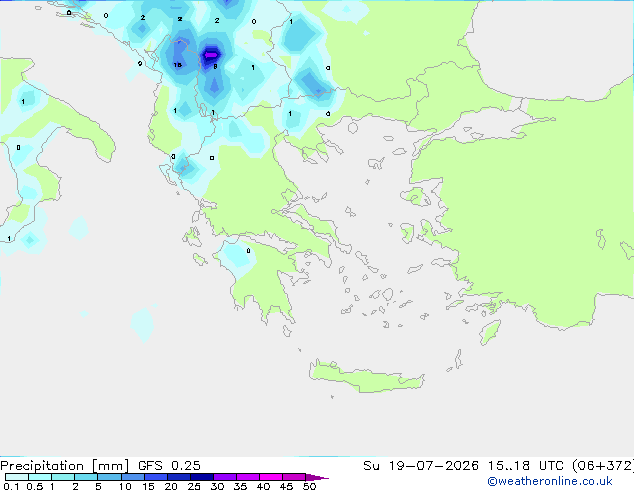Pick the legend swatch between 0.1 and 0.5

point(17,477)
